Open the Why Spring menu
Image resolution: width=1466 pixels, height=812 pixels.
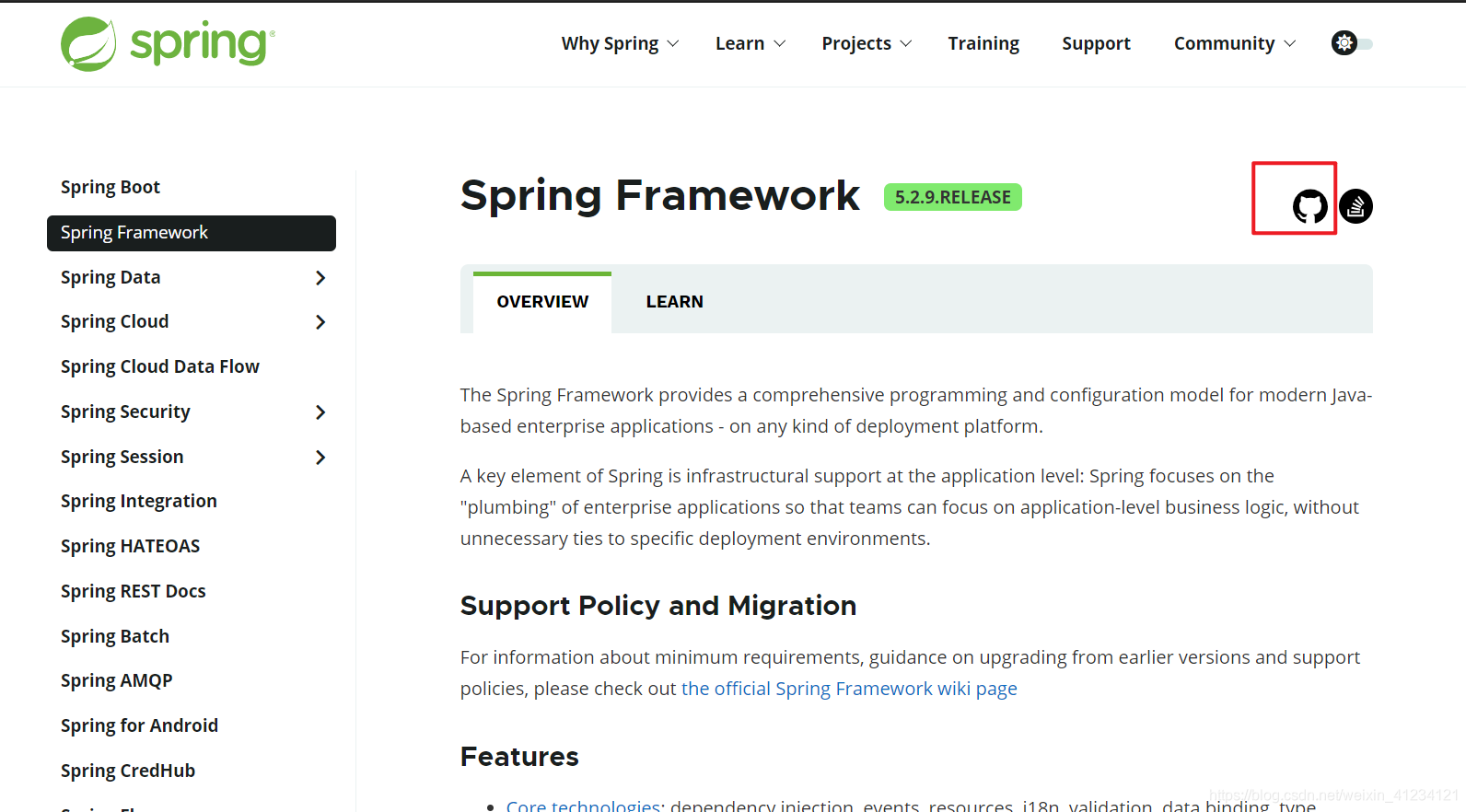point(620,43)
